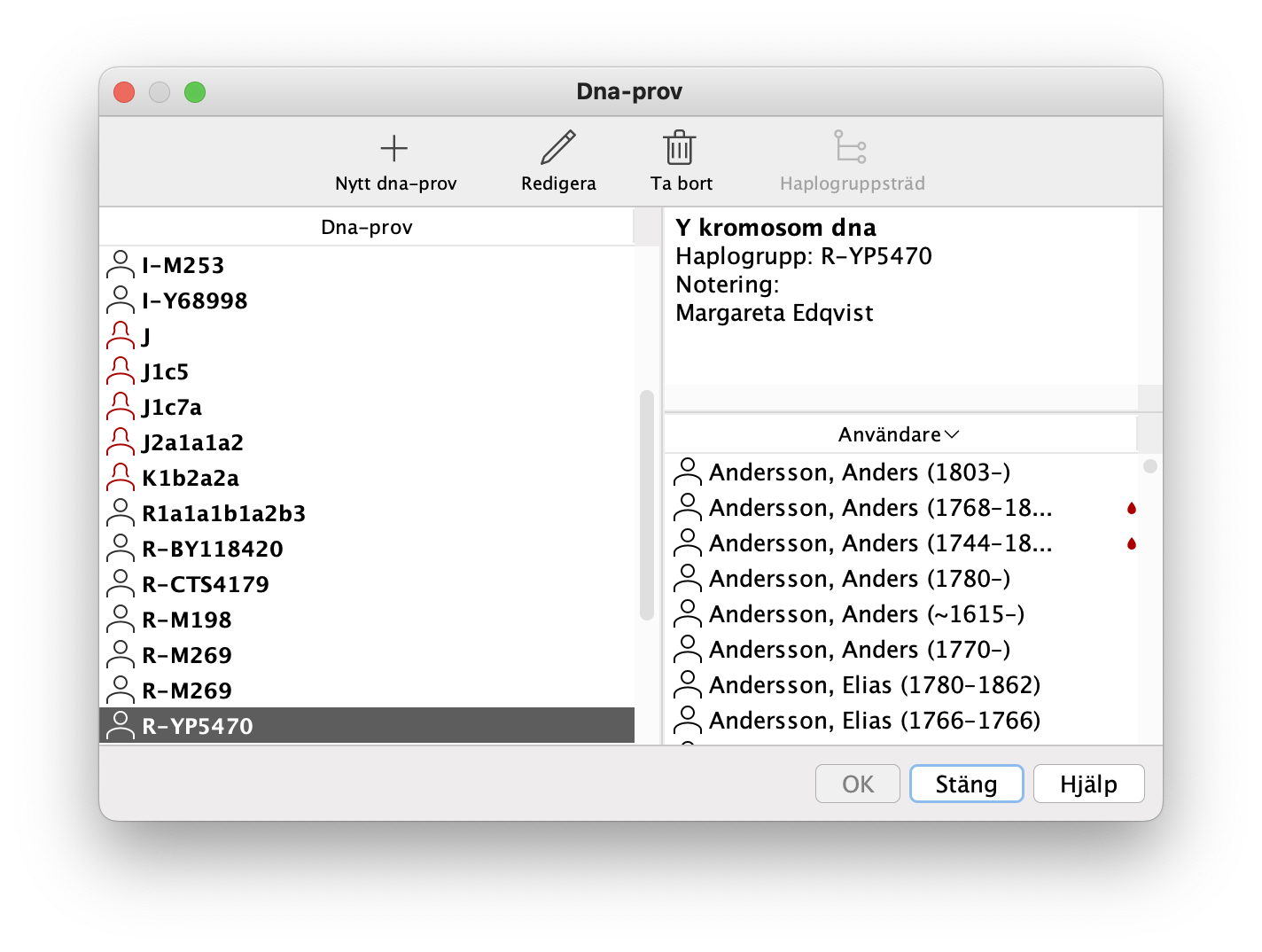Click the dna-prov list vertical scrollbar
This screenshot has width=1262, height=952.
coord(646,505)
